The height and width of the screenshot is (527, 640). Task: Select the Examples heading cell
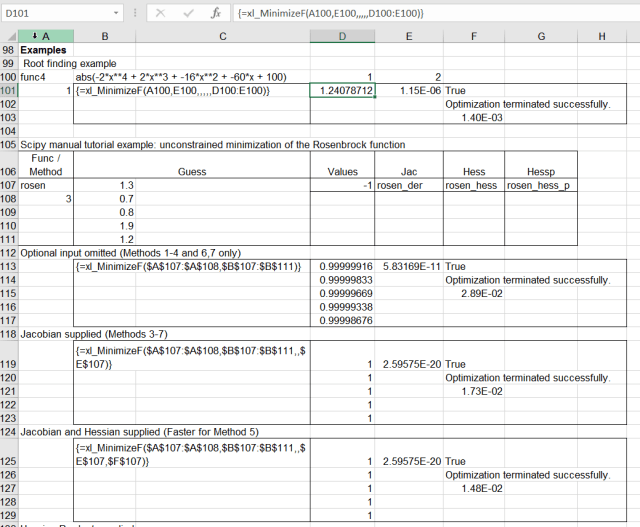pyautogui.click(x=44, y=50)
